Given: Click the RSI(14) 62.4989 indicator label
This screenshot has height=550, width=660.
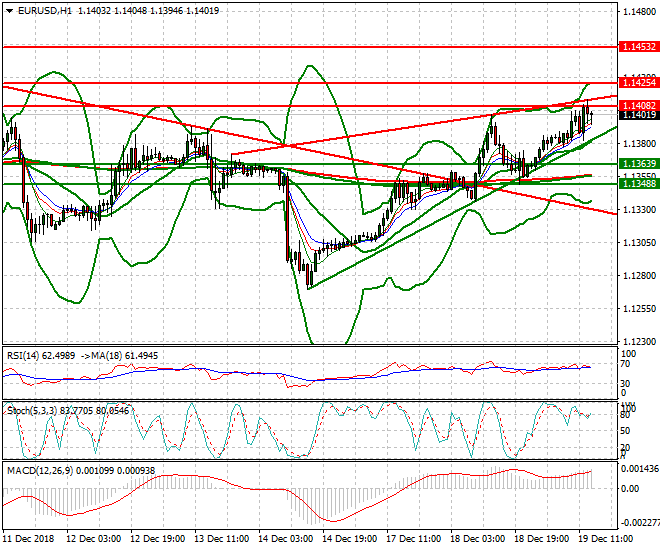Looking at the screenshot, I should [x=41, y=356].
